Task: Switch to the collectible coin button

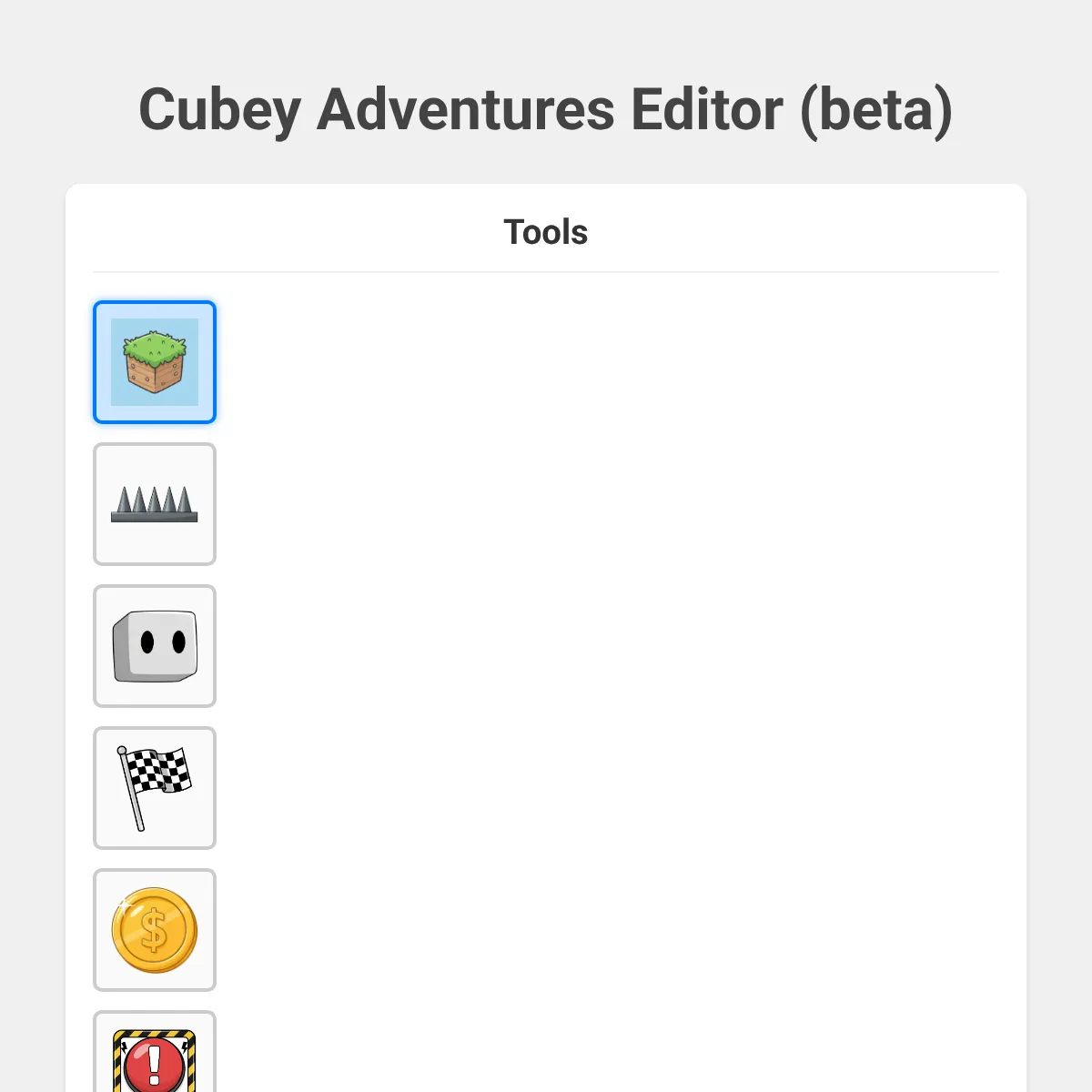Action: 155,930
